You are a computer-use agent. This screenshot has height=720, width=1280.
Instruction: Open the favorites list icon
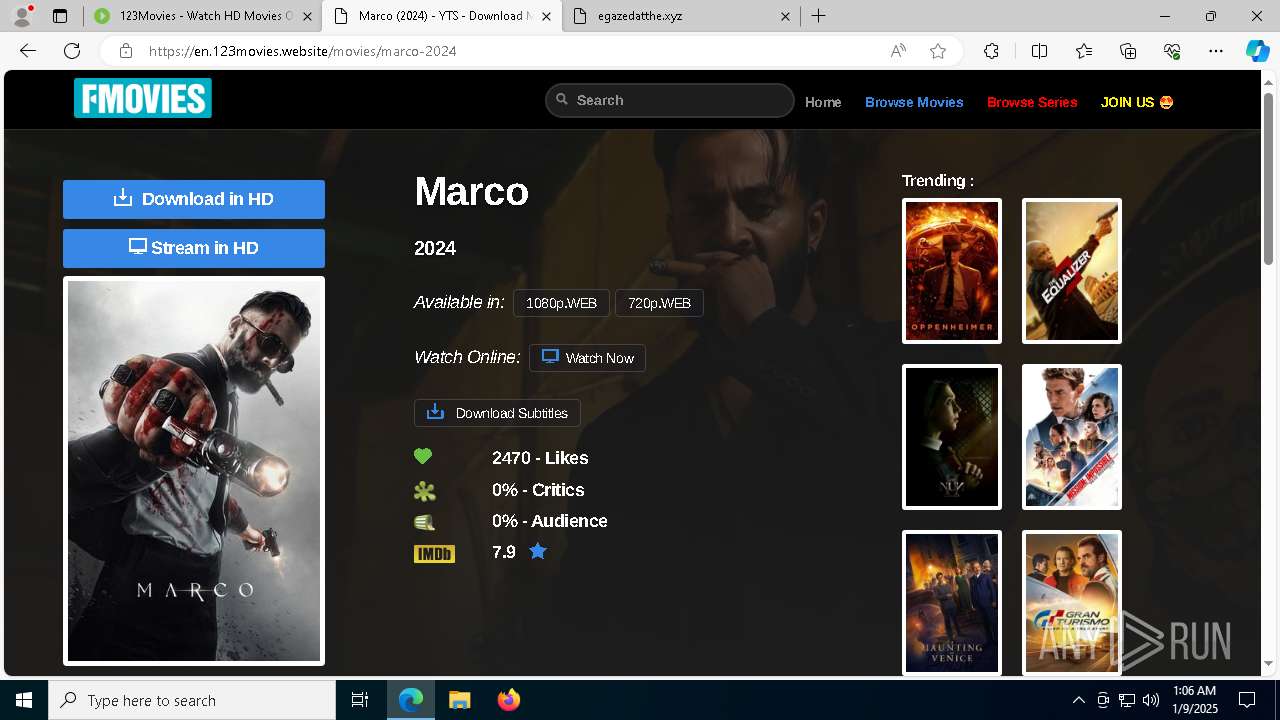pyautogui.click(x=1084, y=51)
